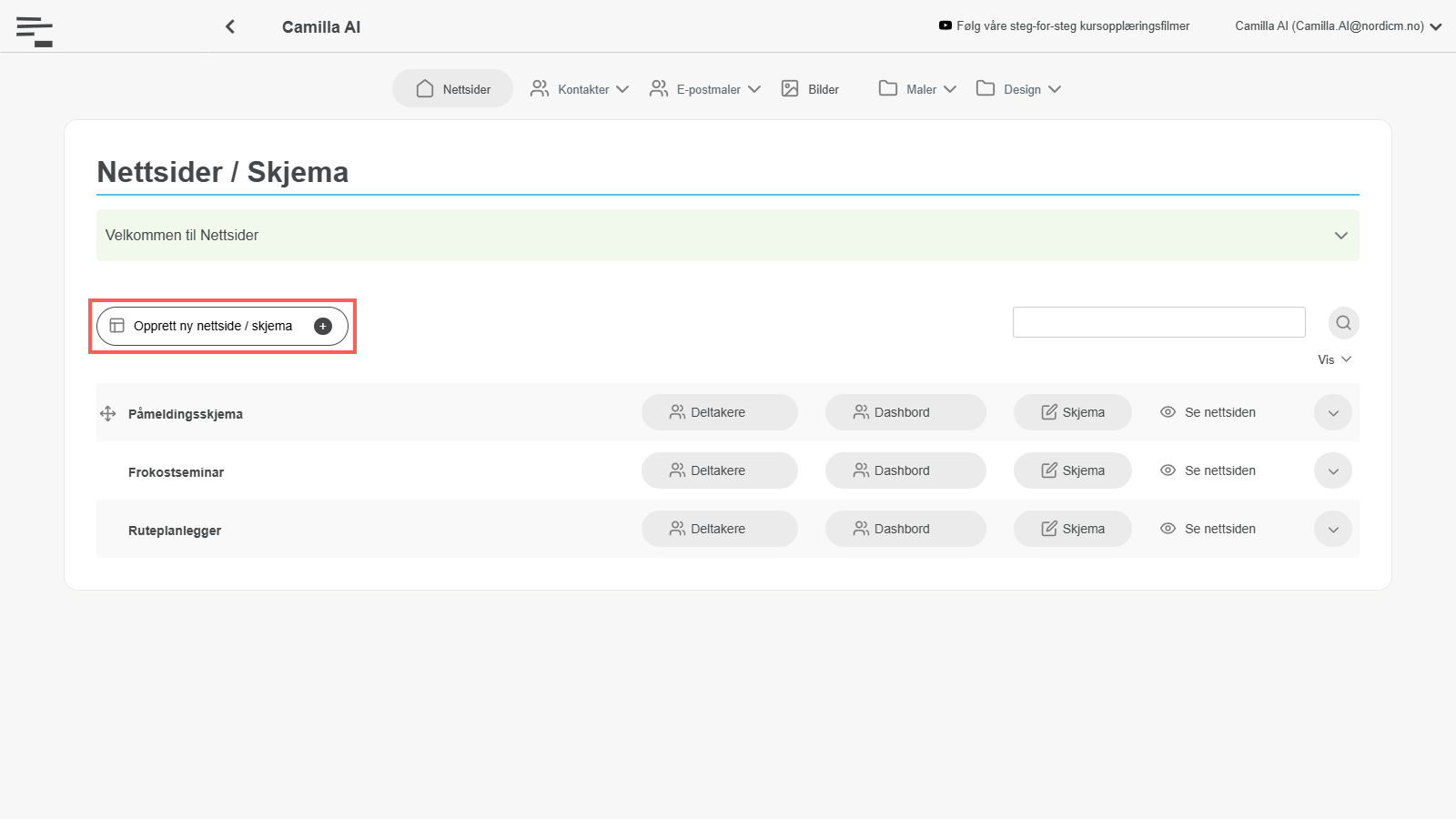The width and height of the screenshot is (1456, 819).
Task: Expand options for Ruteplanlegger row
Action: tap(1333, 530)
